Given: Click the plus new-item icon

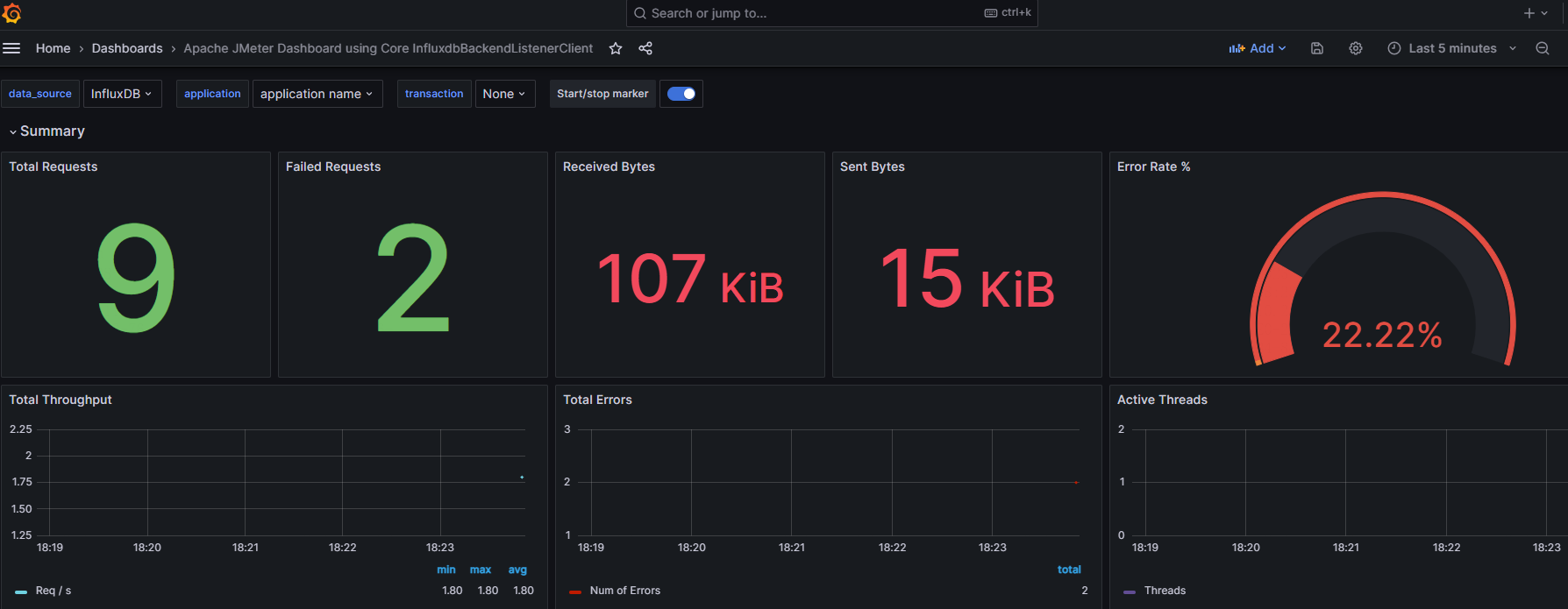Looking at the screenshot, I should point(1529,13).
